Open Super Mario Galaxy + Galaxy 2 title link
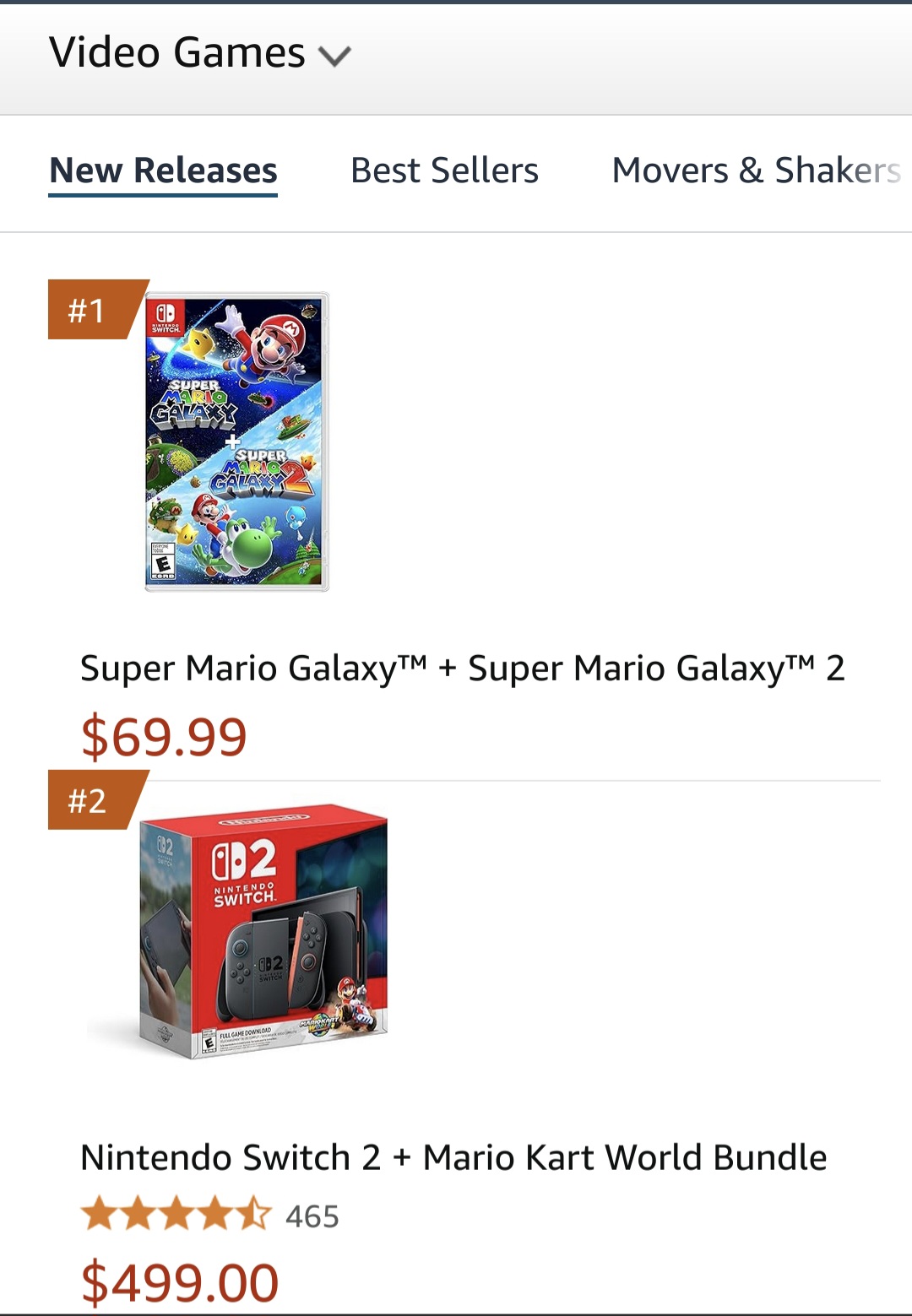912x1316 pixels. coord(463,668)
